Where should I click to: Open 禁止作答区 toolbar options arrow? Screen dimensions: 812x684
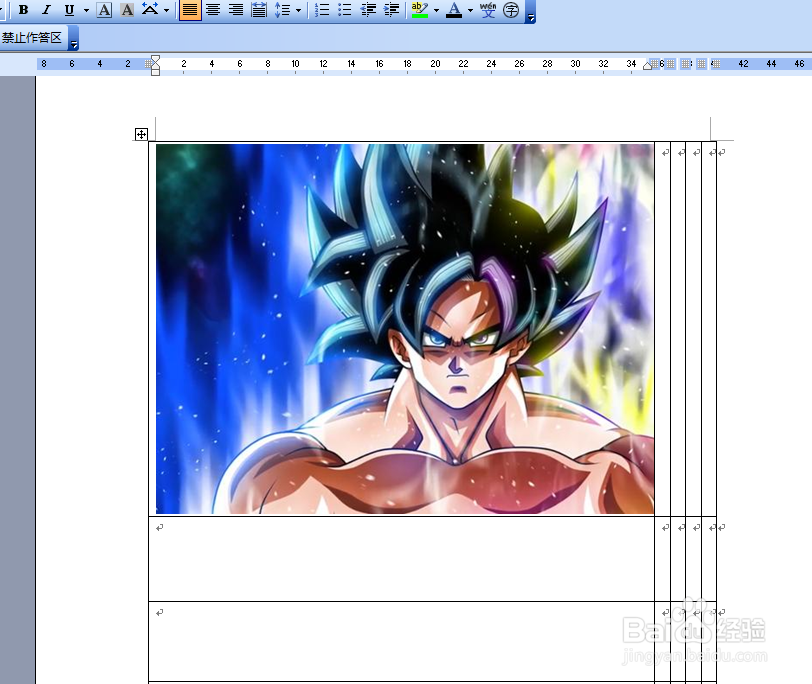click(74, 39)
